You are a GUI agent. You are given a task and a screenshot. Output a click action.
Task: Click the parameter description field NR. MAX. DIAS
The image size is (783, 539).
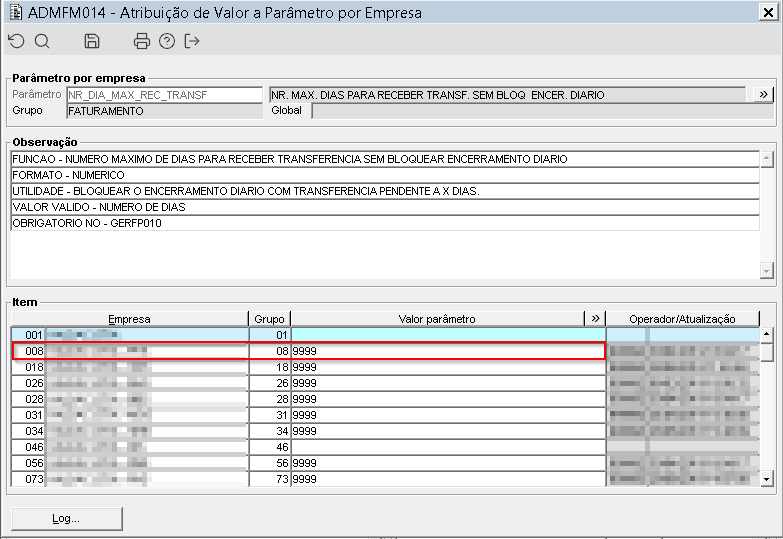507,95
